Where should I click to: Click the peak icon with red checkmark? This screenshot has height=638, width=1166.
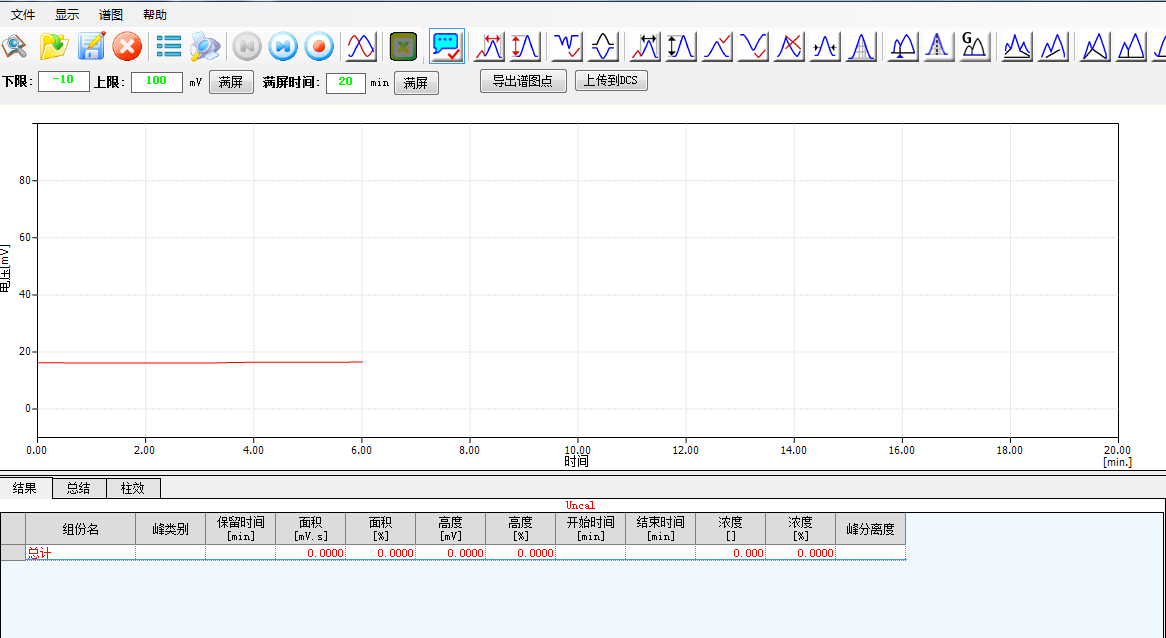point(717,47)
